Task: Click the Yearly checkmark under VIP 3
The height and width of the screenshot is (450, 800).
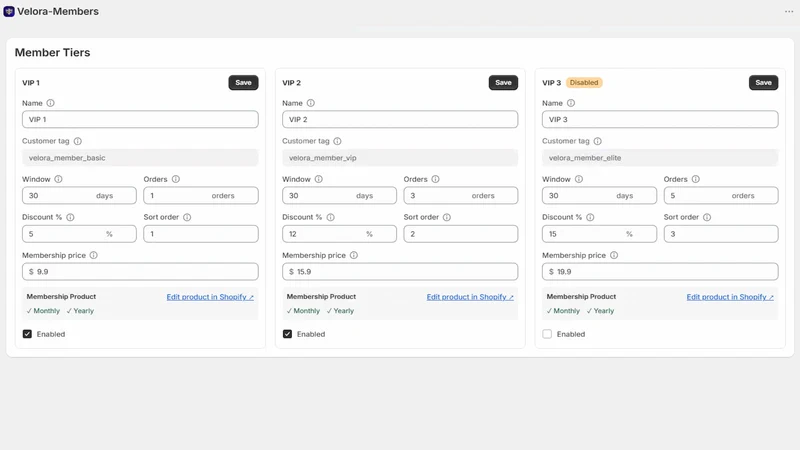Action: click(x=601, y=311)
